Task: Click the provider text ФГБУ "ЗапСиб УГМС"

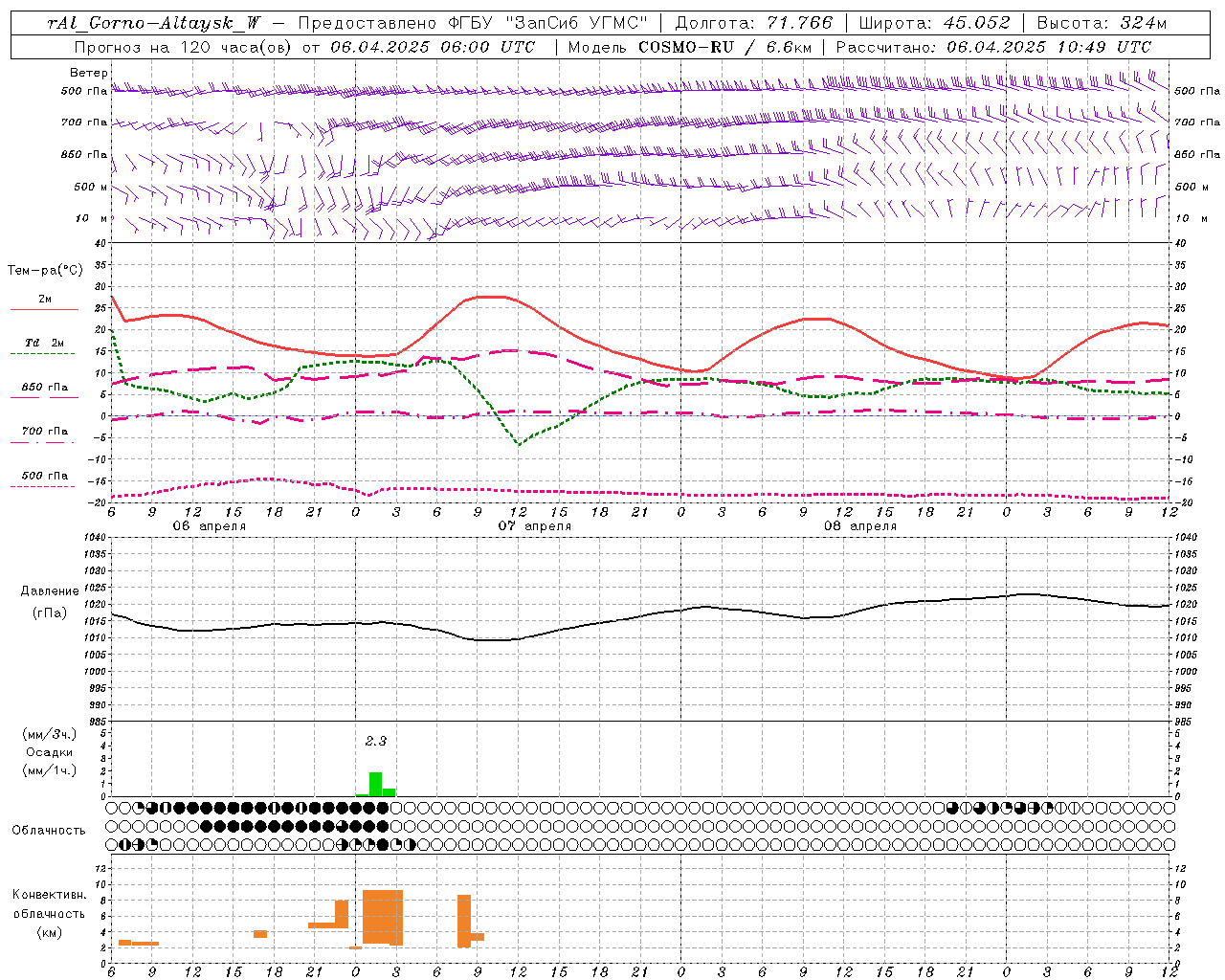Action: (548, 23)
